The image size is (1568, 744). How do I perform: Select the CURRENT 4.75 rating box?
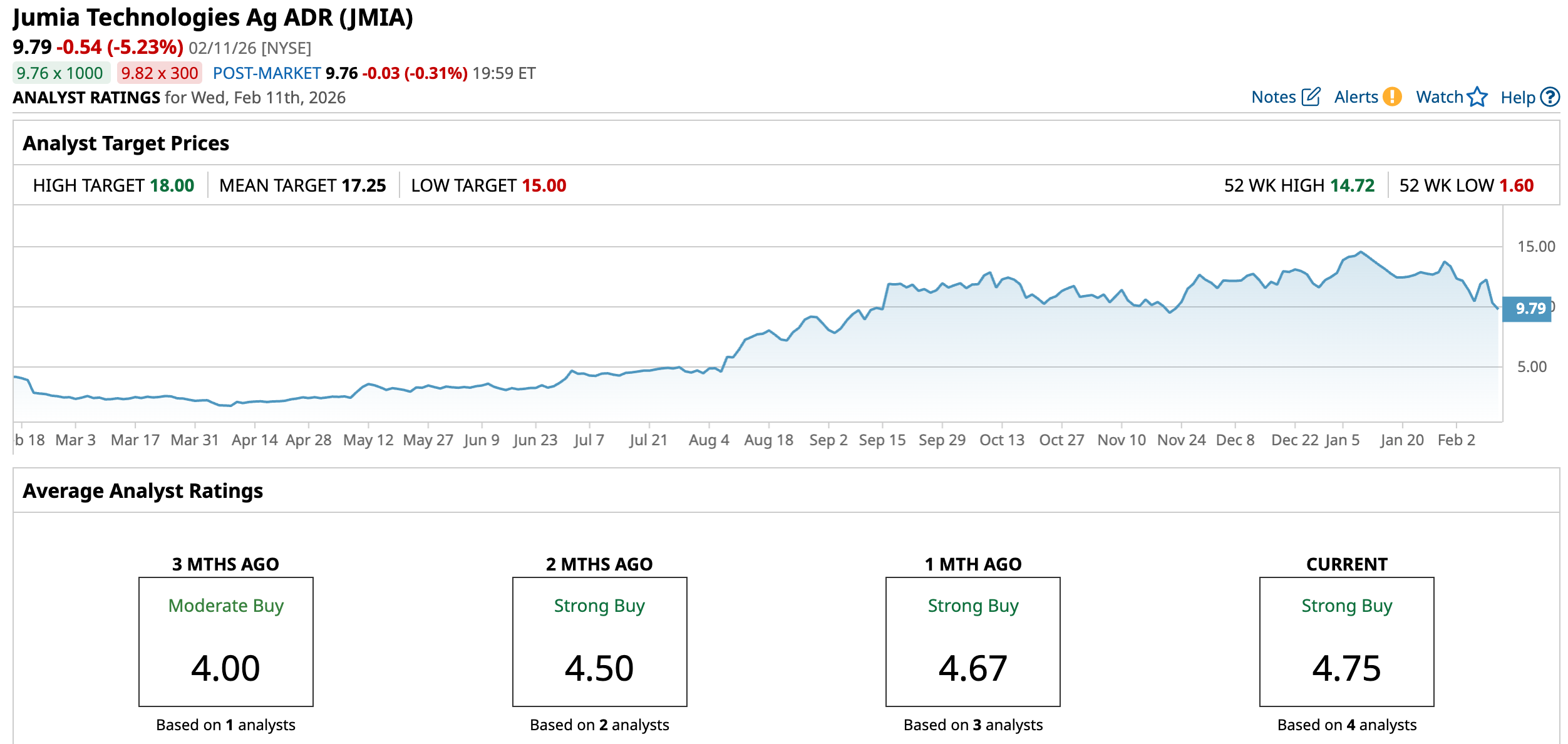1346,641
